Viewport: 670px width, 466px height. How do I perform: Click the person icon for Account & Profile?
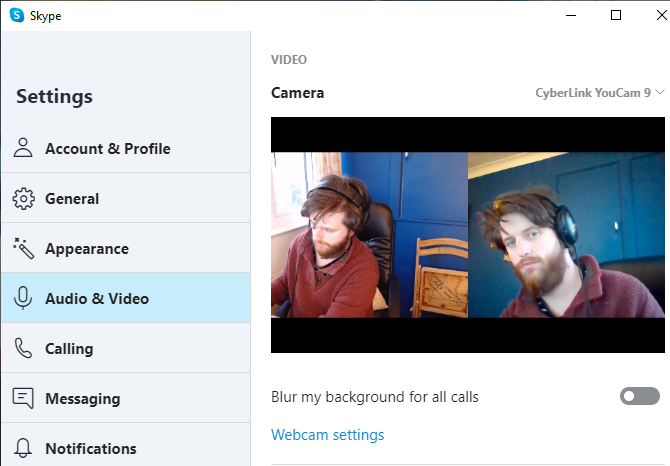tap(23, 148)
